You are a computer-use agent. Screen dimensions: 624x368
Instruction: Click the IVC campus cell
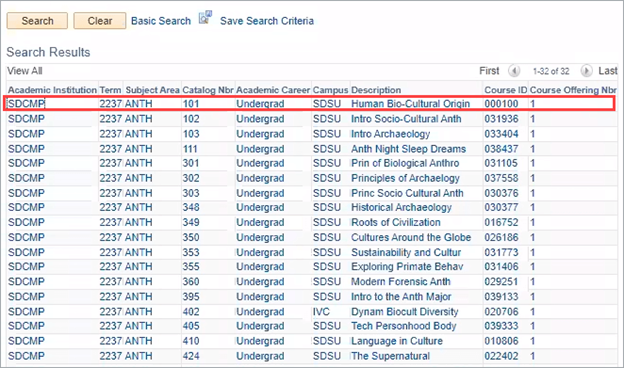321,312
